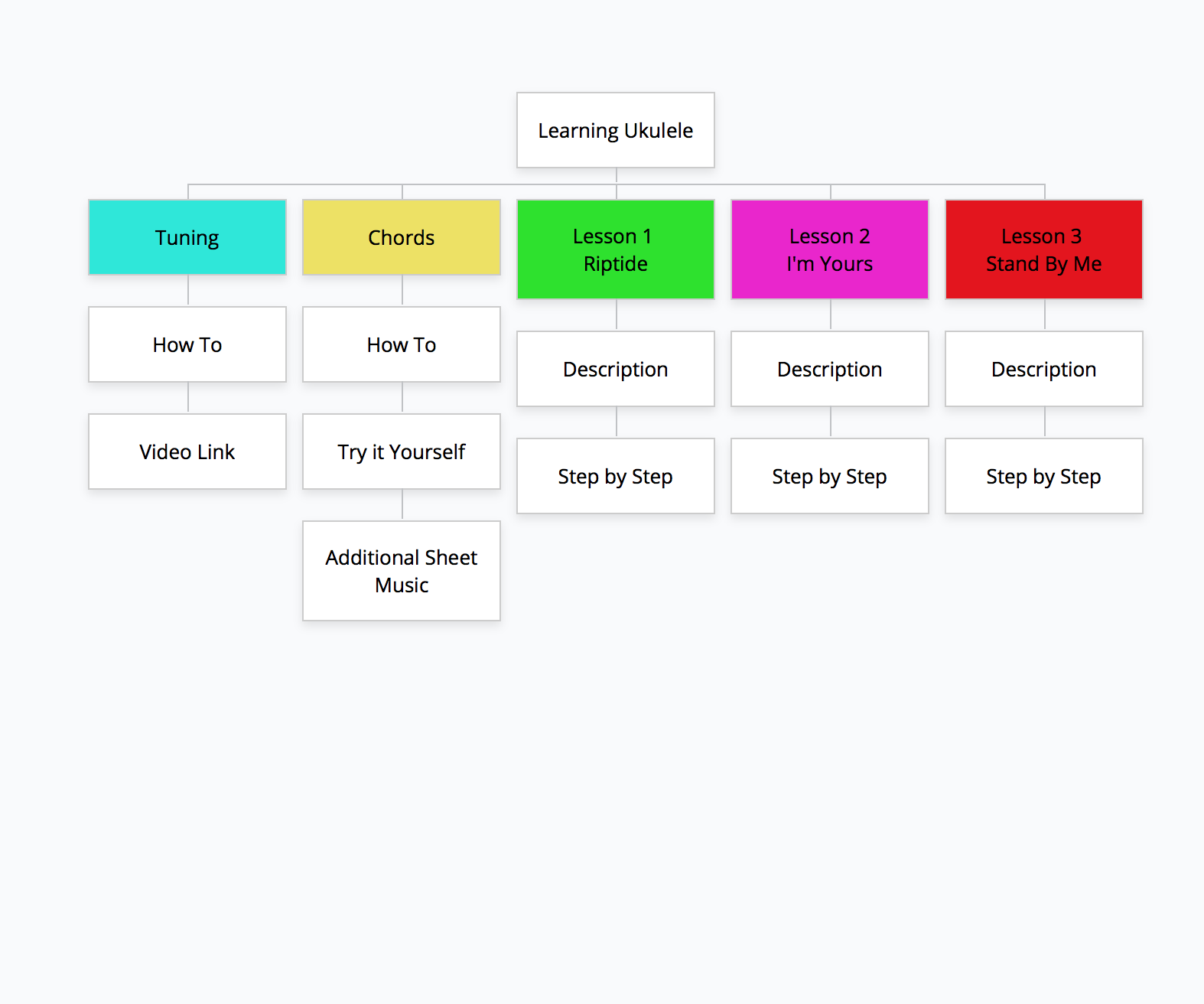
Task: Select the How To box under Tuning
Action: pos(187,344)
